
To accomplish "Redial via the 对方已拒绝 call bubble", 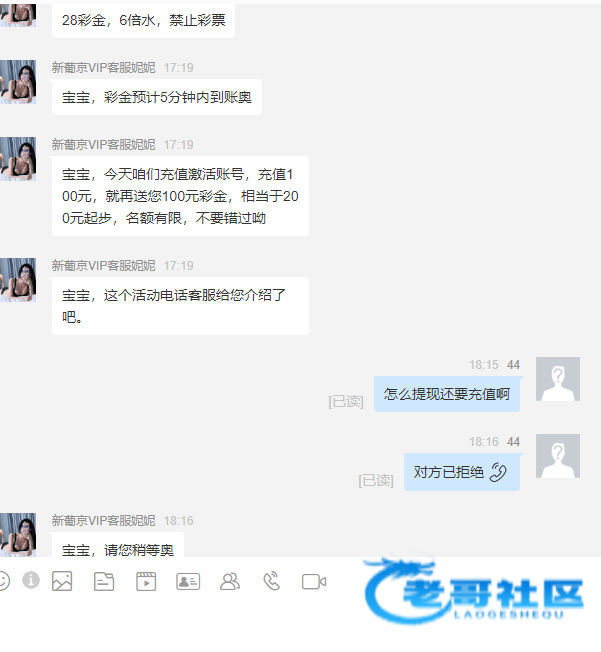I will pyautogui.click(x=462, y=472).
